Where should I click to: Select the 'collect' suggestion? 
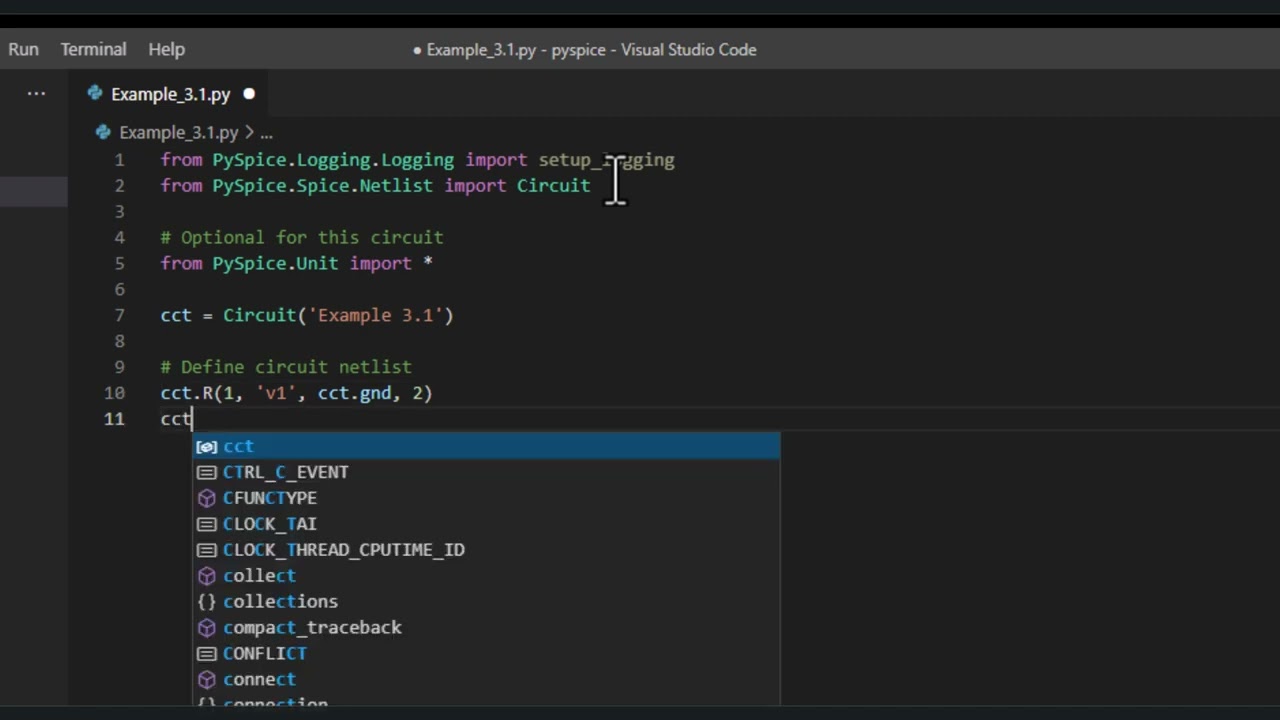point(486,576)
